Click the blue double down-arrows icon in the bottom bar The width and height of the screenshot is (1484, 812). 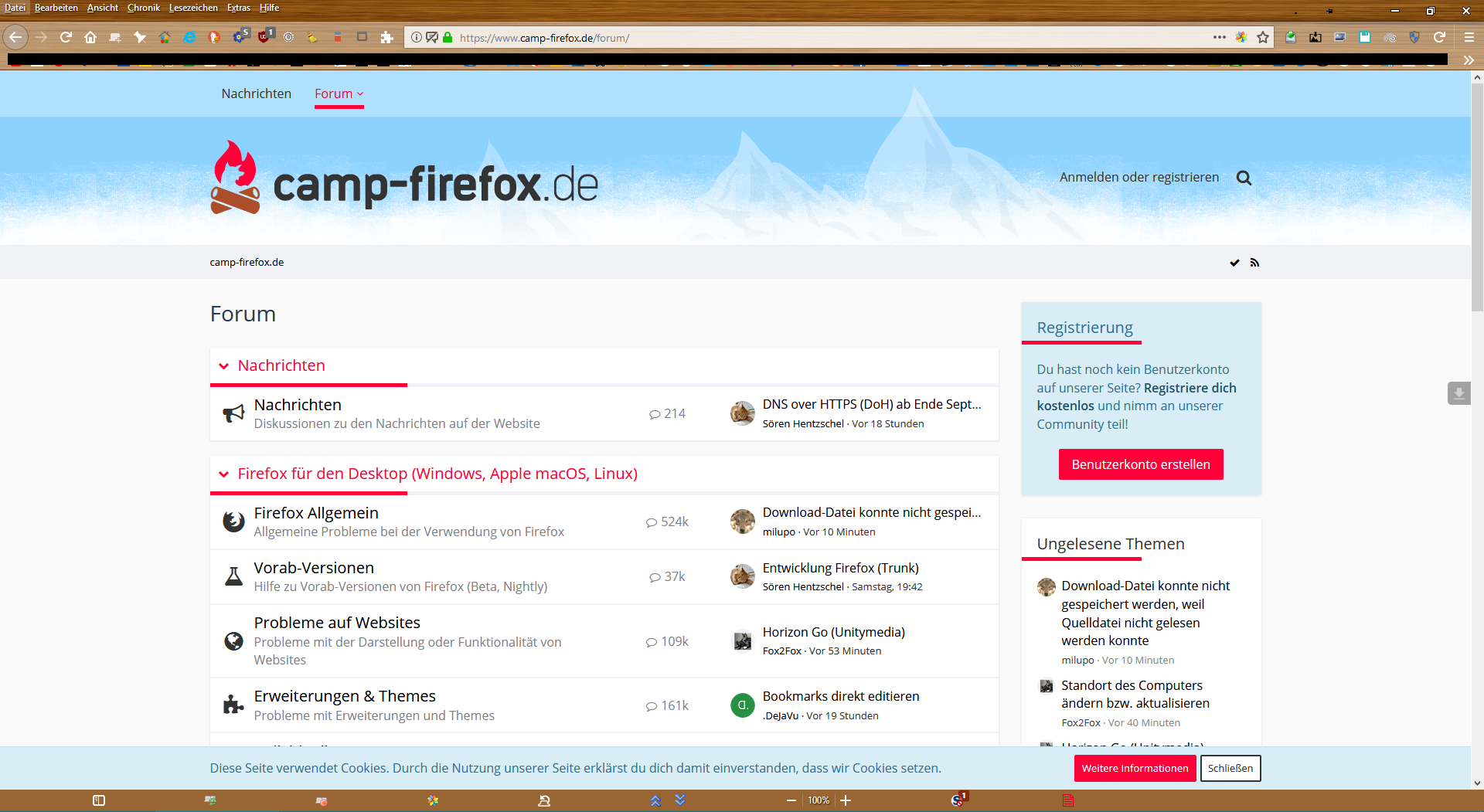click(x=680, y=800)
